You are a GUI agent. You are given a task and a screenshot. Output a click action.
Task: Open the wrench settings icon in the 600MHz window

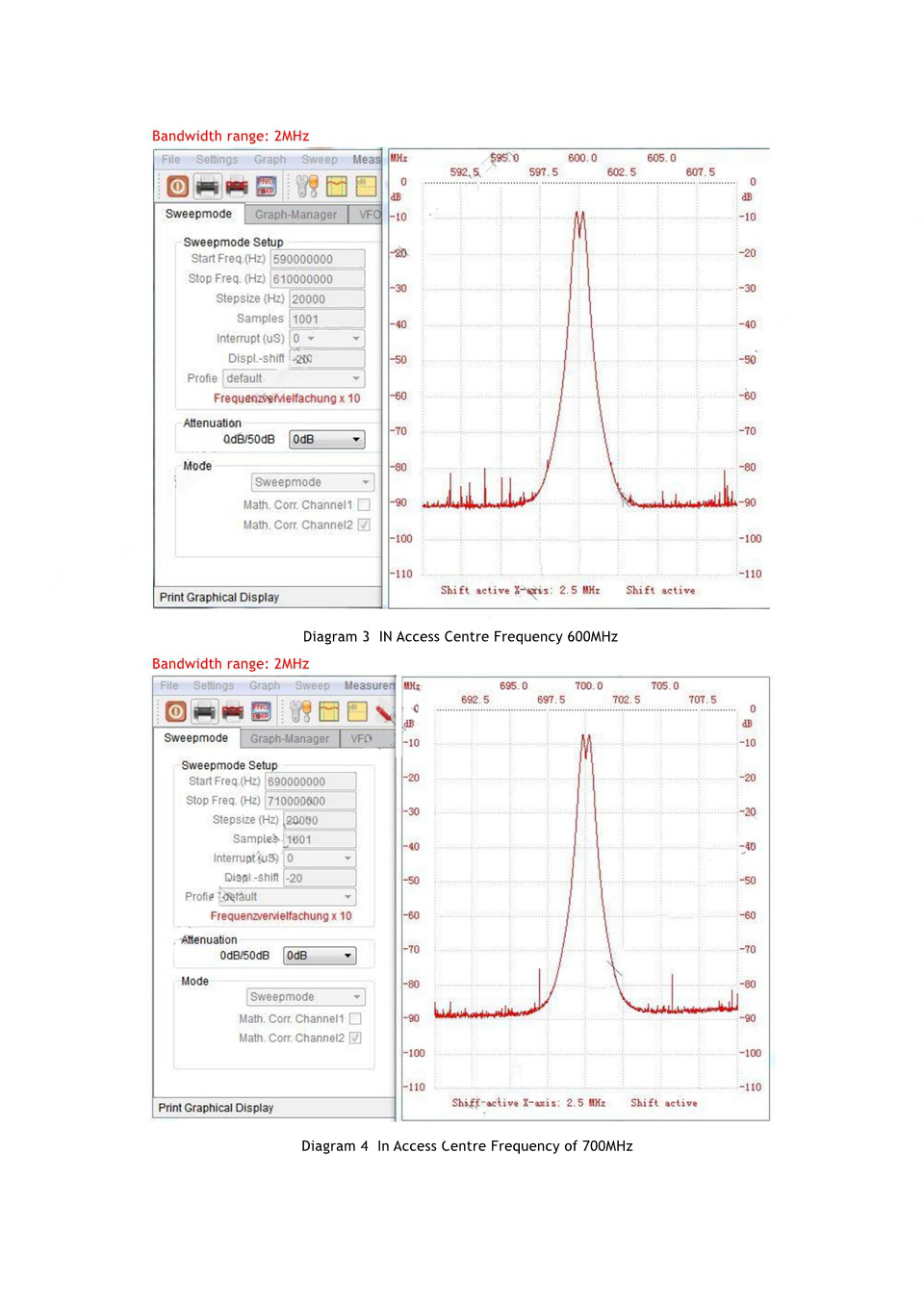(306, 186)
